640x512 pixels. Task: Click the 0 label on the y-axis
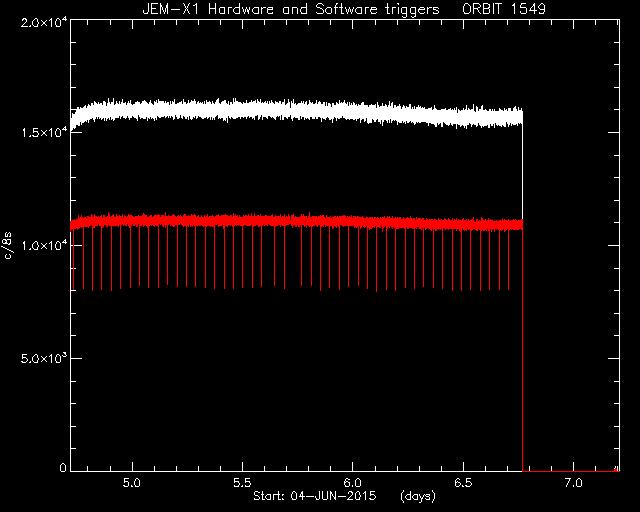coord(63,467)
